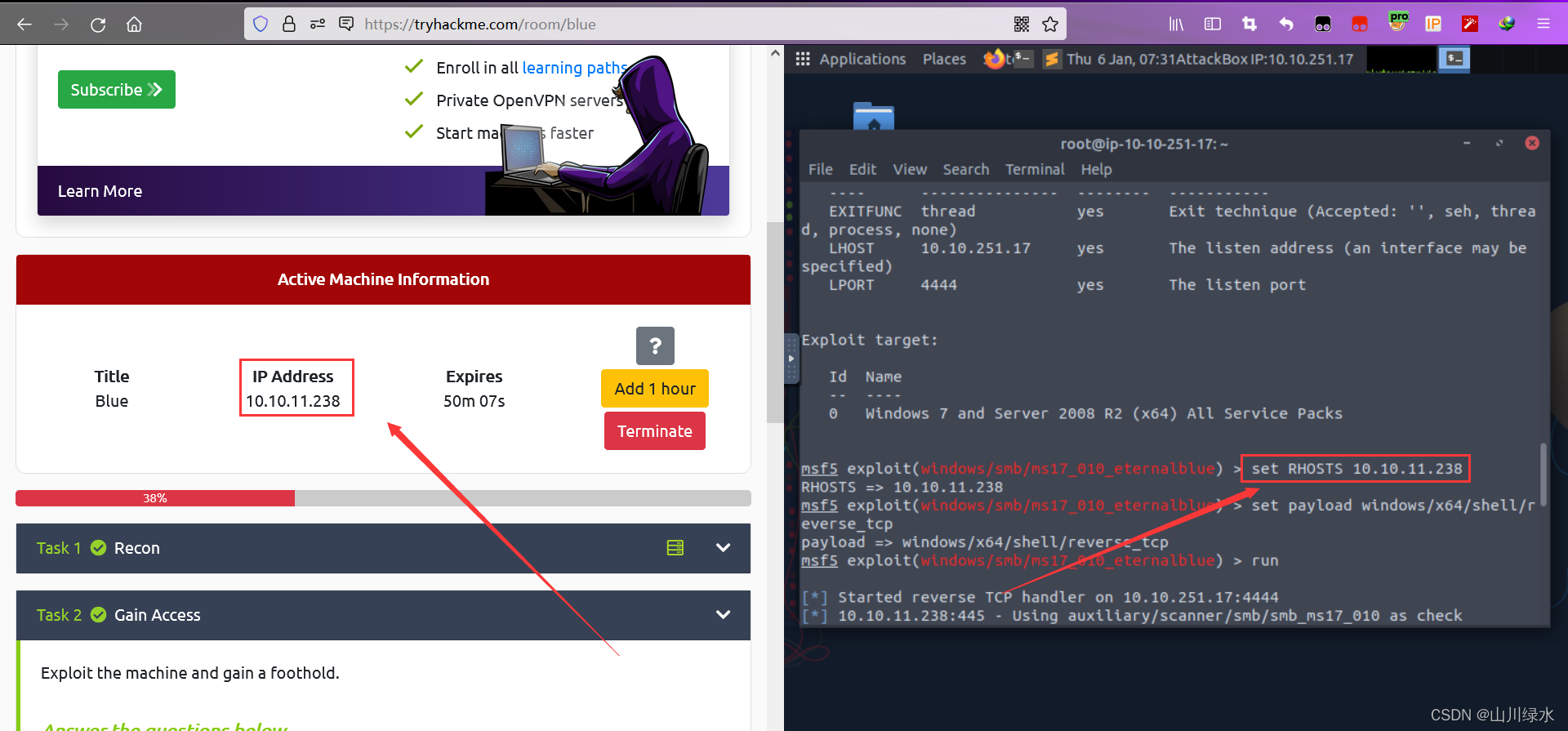1568x731 pixels.
Task: Open the IP extension icon
Action: (1433, 25)
